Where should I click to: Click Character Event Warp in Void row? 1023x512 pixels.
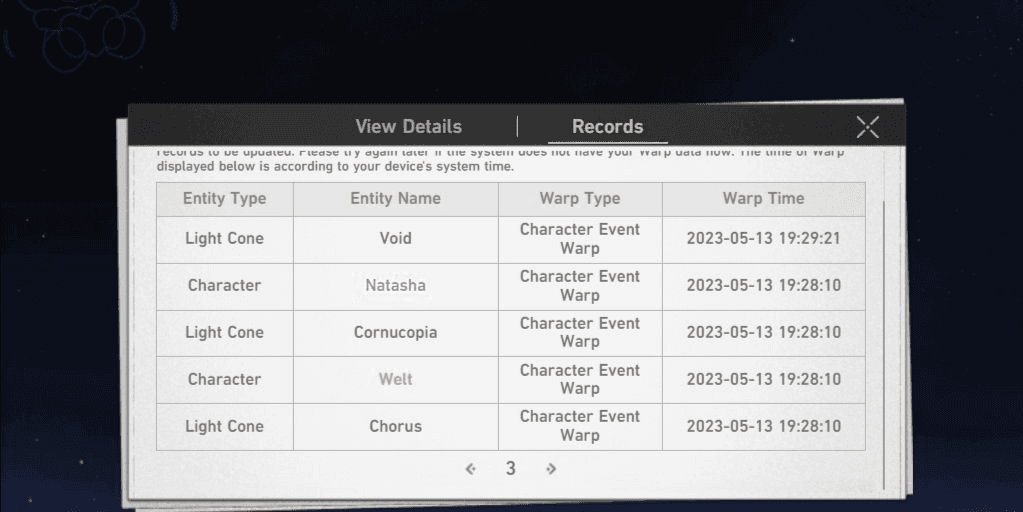click(580, 239)
